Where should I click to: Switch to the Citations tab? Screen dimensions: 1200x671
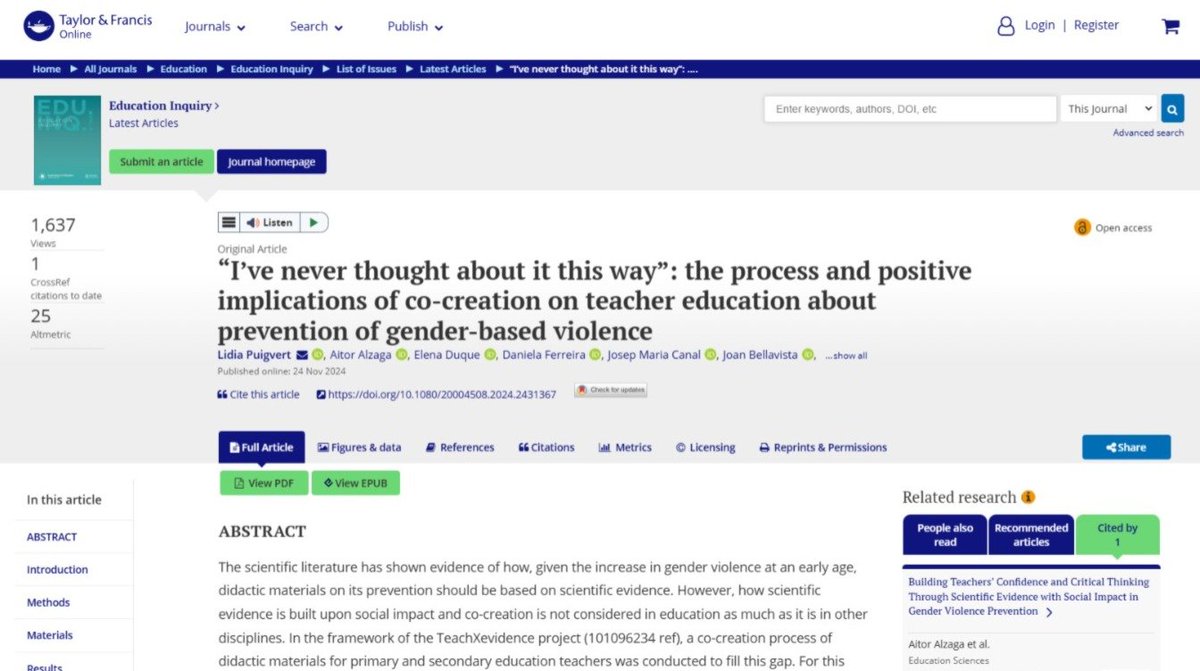[547, 447]
